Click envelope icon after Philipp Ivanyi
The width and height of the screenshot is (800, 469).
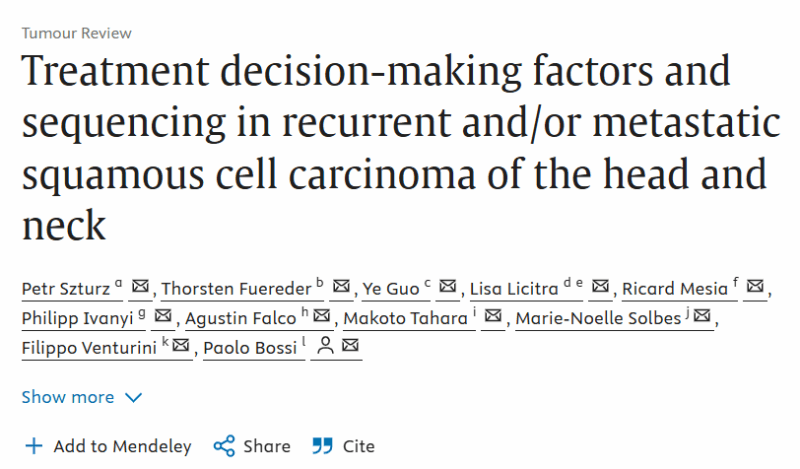point(163,316)
